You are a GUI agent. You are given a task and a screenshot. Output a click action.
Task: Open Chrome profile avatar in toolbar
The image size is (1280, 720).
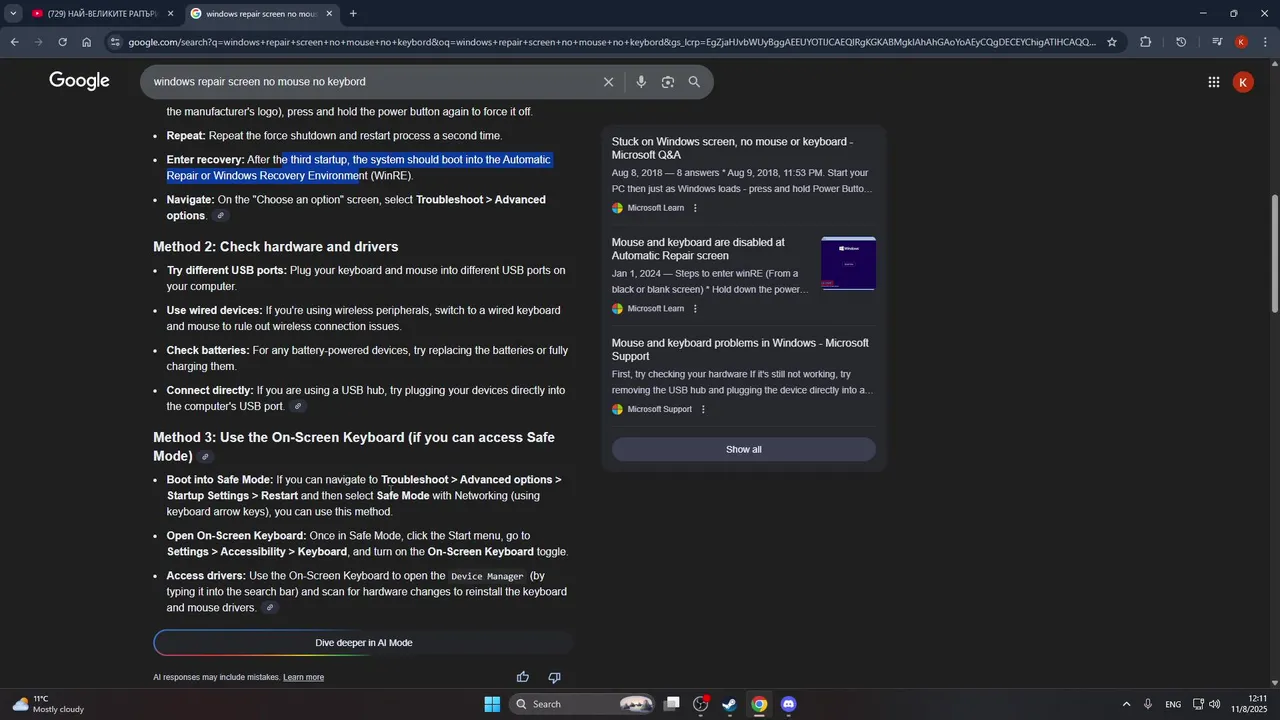click(1241, 42)
